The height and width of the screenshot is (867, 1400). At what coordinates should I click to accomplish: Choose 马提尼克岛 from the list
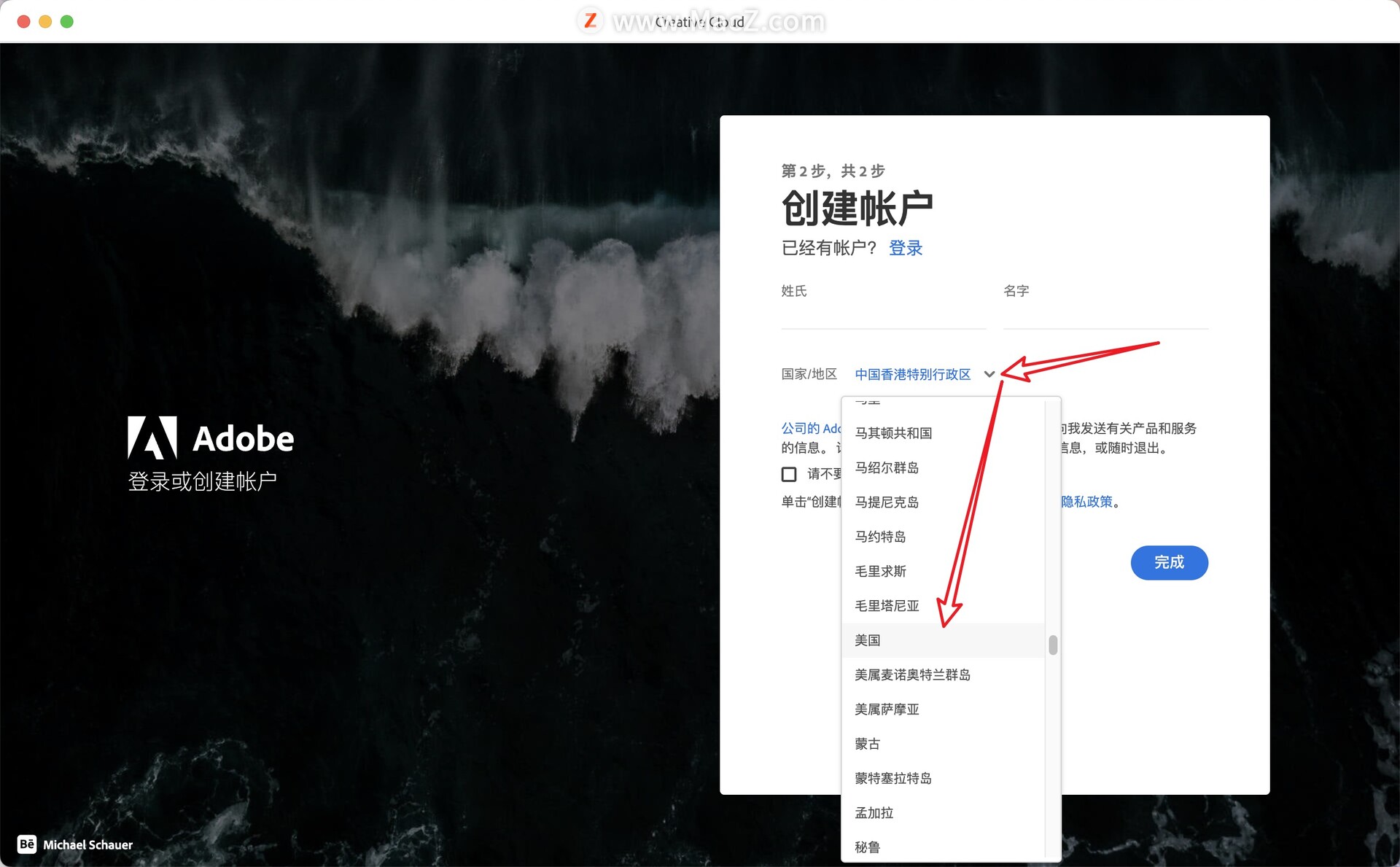[x=944, y=502]
